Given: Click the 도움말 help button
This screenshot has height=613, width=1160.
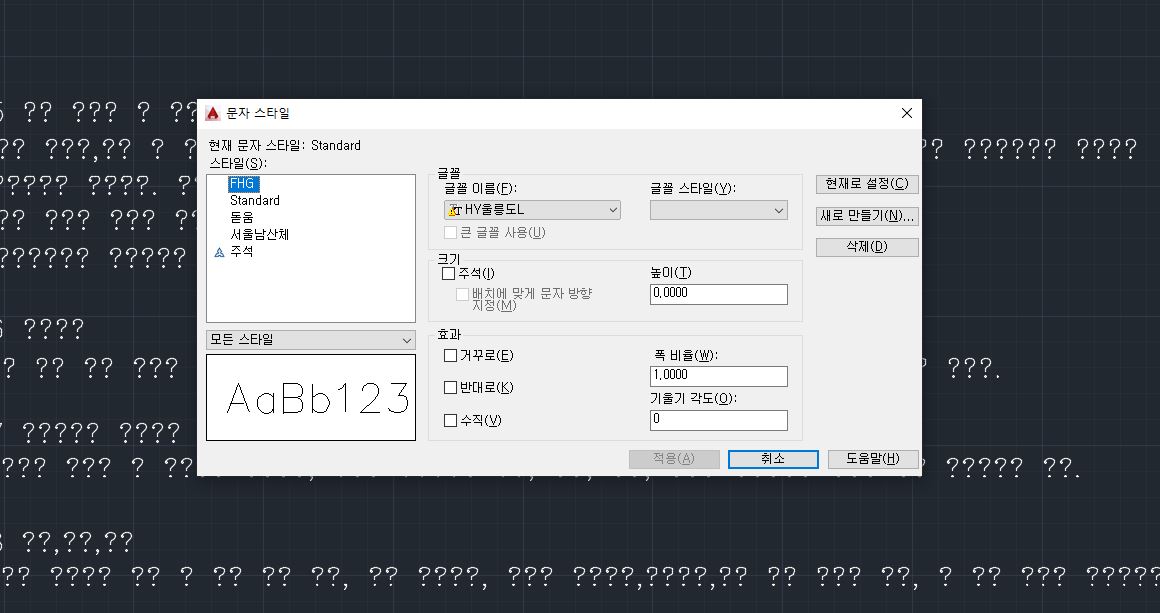Looking at the screenshot, I should tap(872, 458).
